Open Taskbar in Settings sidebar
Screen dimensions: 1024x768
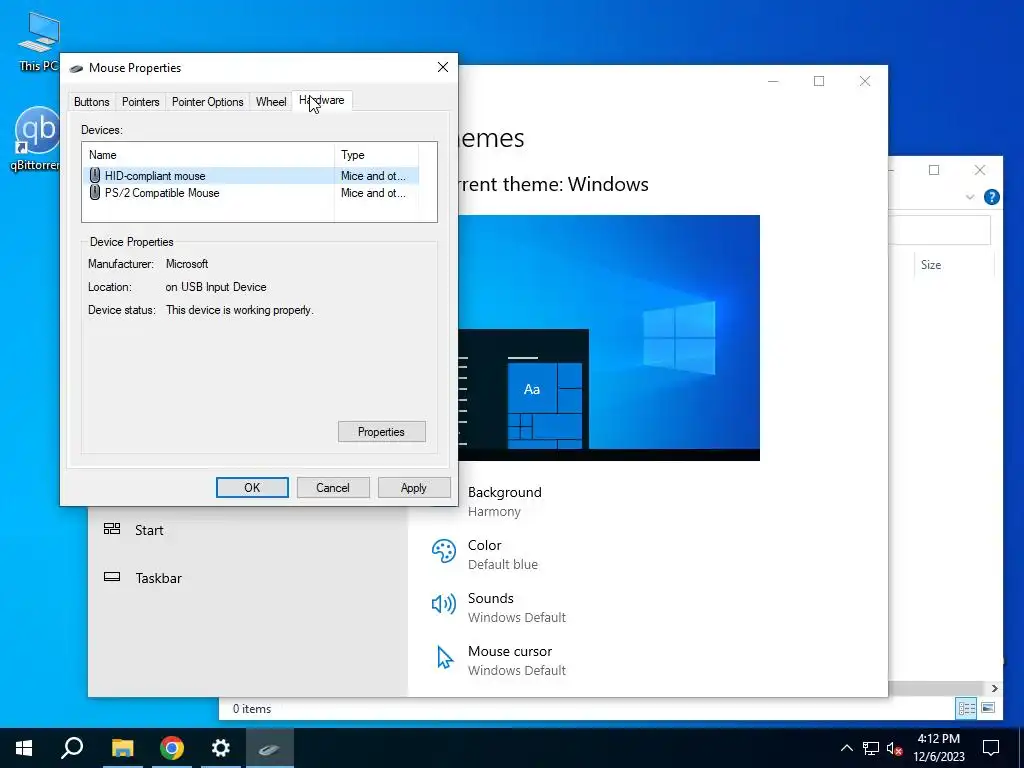(x=159, y=578)
